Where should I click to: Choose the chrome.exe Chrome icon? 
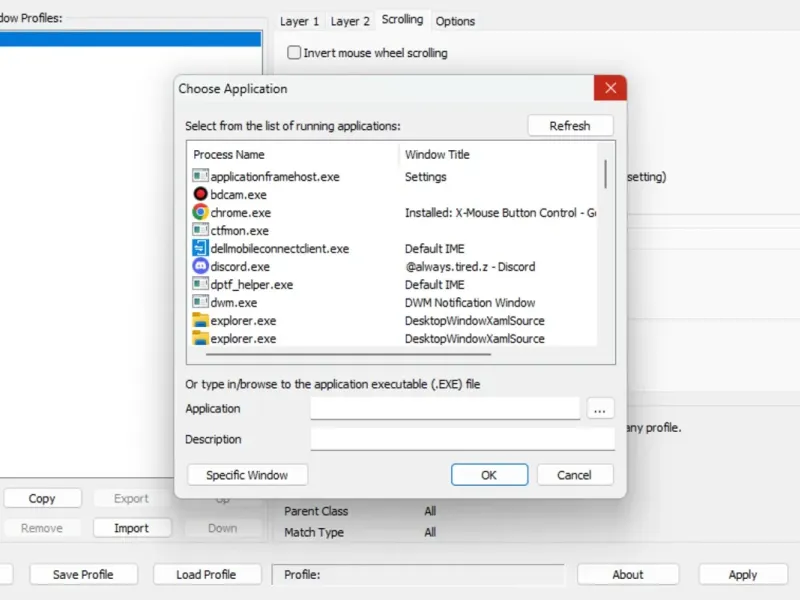[x=200, y=212]
